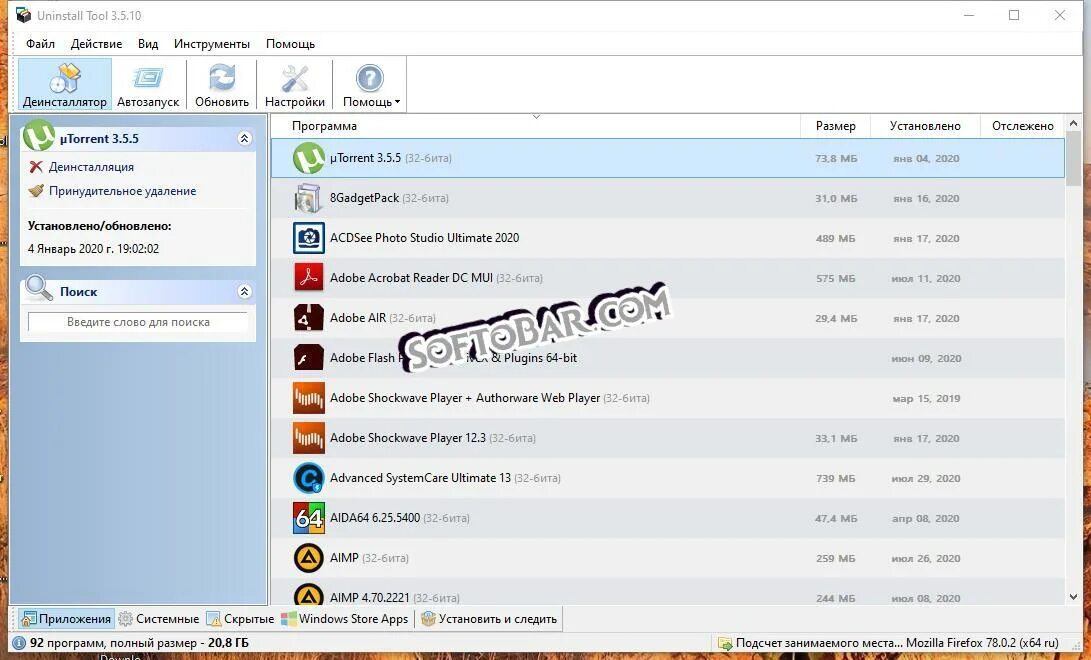Collapse the Поиск panel

point(244,291)
